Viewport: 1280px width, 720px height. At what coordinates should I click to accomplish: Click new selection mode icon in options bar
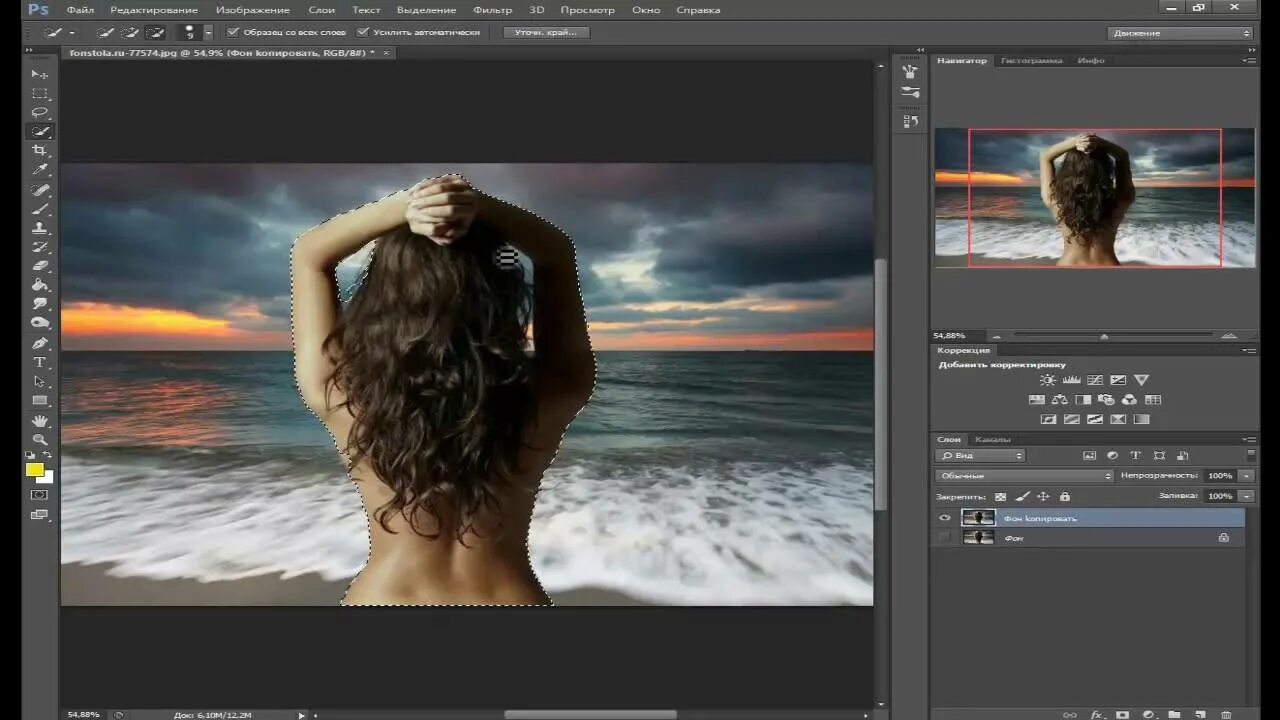[105, 32]
